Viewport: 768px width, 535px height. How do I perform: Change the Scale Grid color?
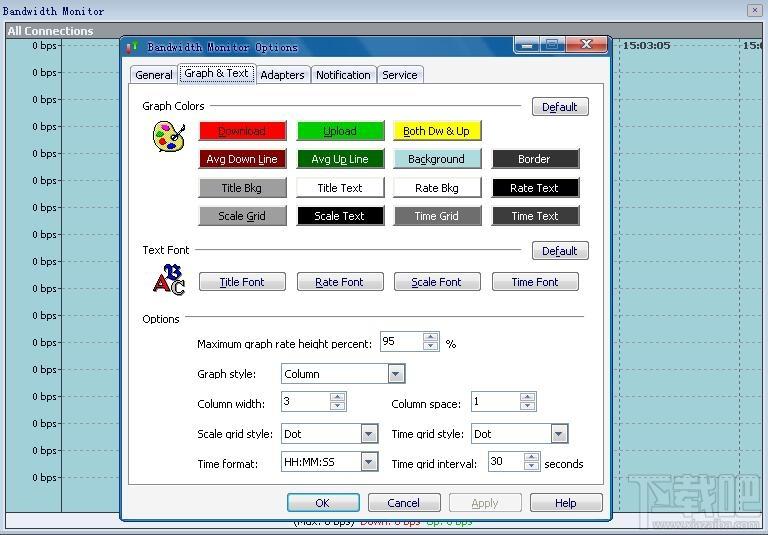pos(242,216)
